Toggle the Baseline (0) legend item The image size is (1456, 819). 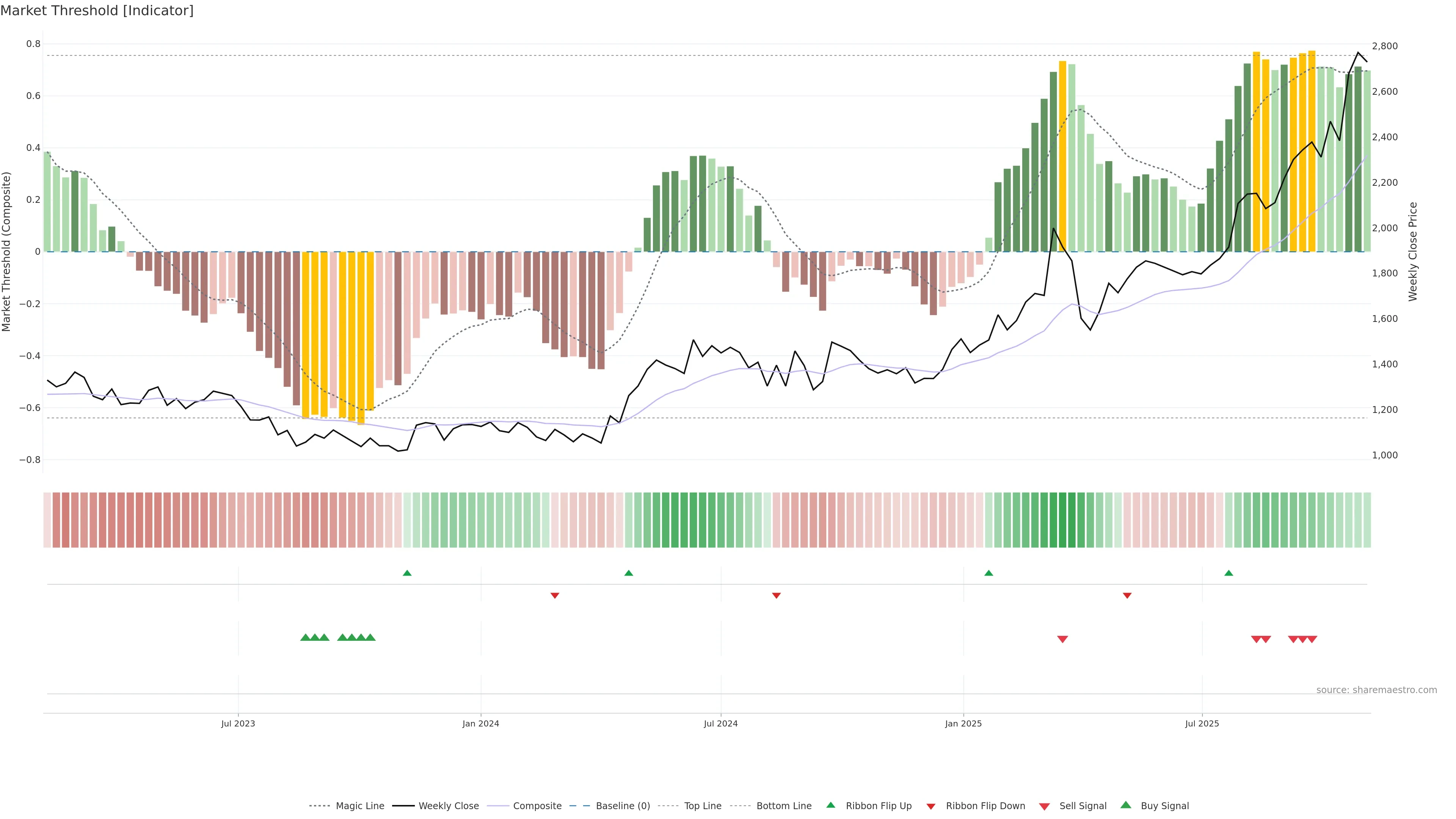pyautogui.click(x=623, y=806)
